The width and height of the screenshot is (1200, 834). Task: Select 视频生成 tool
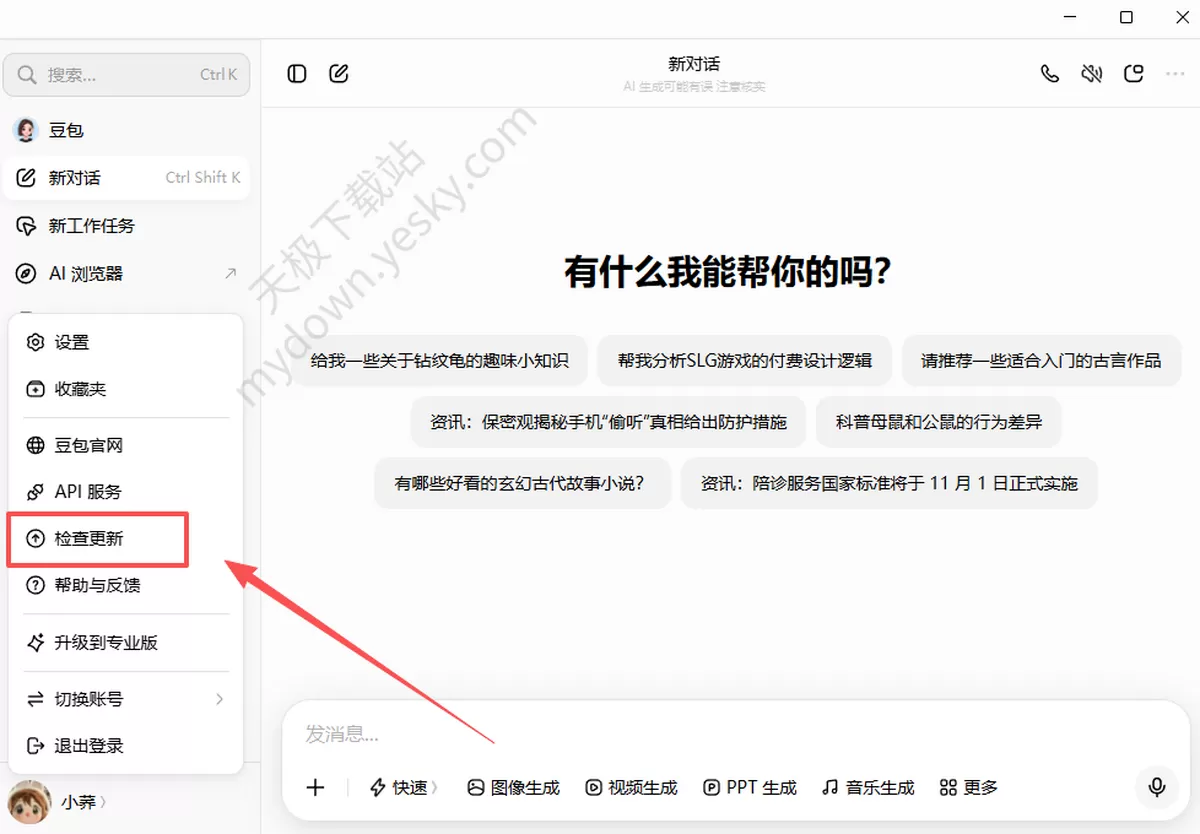(631, 788)
